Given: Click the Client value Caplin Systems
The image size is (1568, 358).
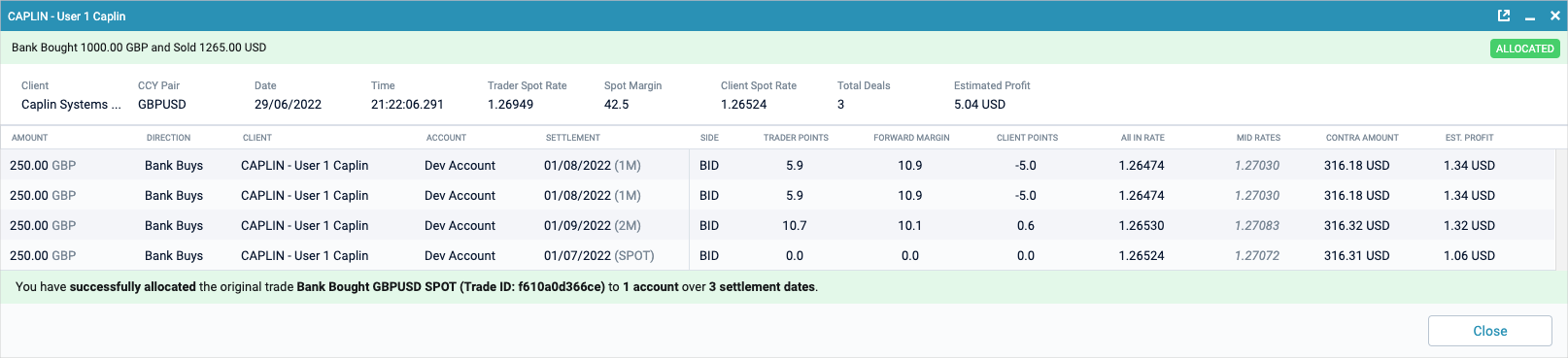Looking at the screenshot, I should 71,104.
